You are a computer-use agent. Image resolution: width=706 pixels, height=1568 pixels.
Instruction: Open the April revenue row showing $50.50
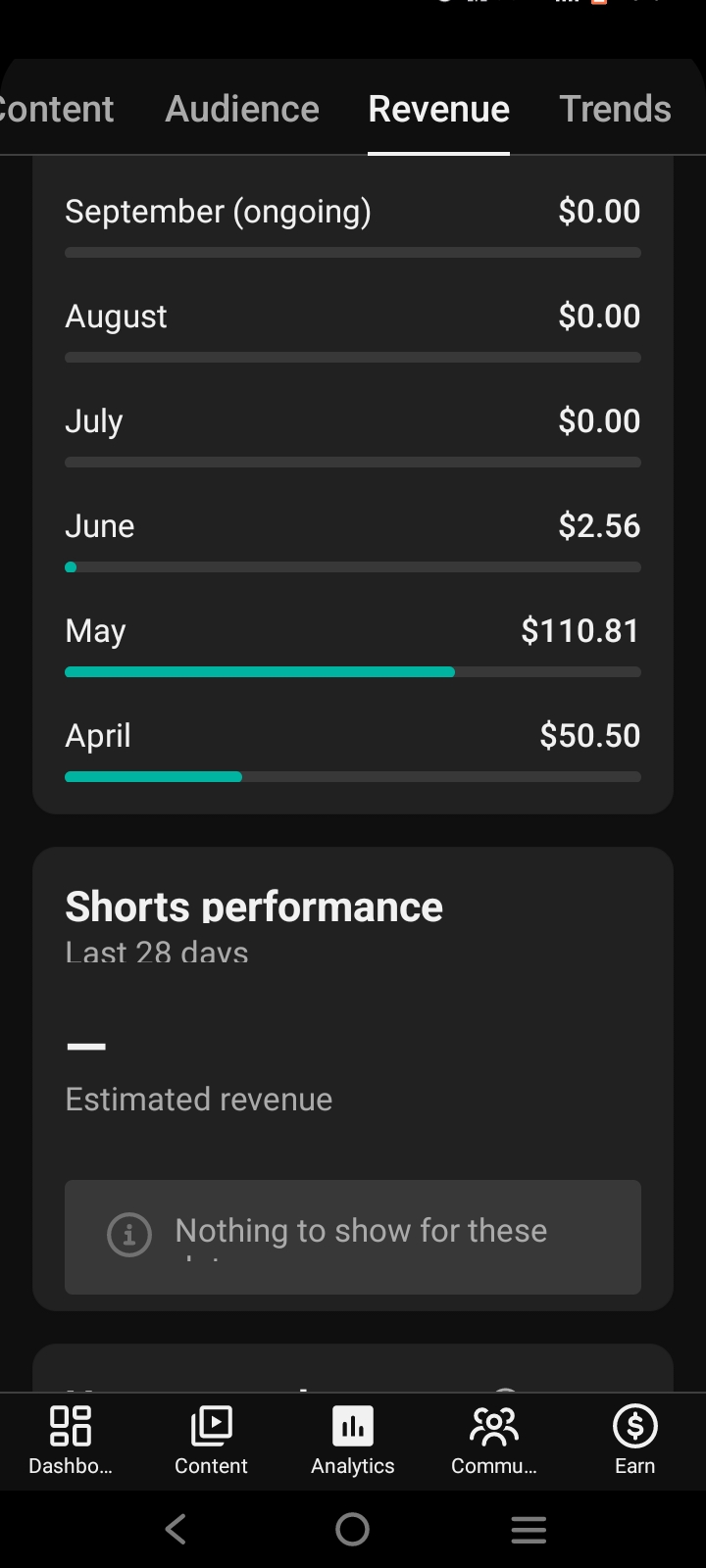point(353,750)
